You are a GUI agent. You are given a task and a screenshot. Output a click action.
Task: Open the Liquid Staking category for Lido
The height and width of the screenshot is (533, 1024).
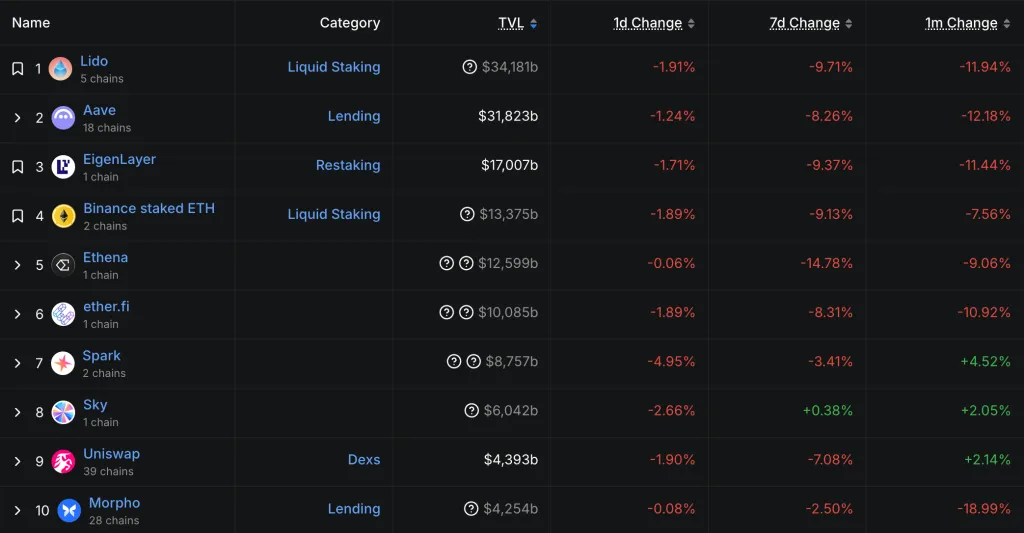[x=334, y=67]
